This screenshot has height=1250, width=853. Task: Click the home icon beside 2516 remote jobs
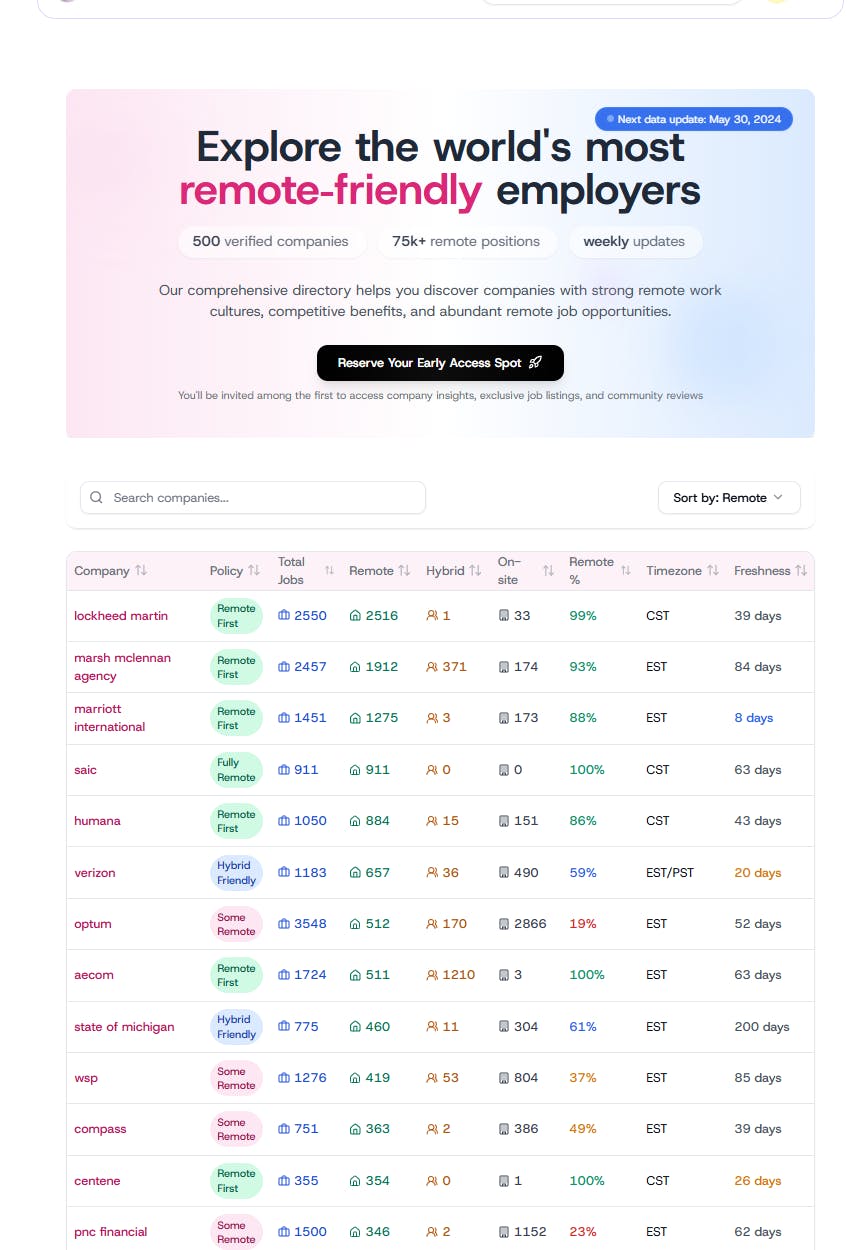click(x=355, y=616)
